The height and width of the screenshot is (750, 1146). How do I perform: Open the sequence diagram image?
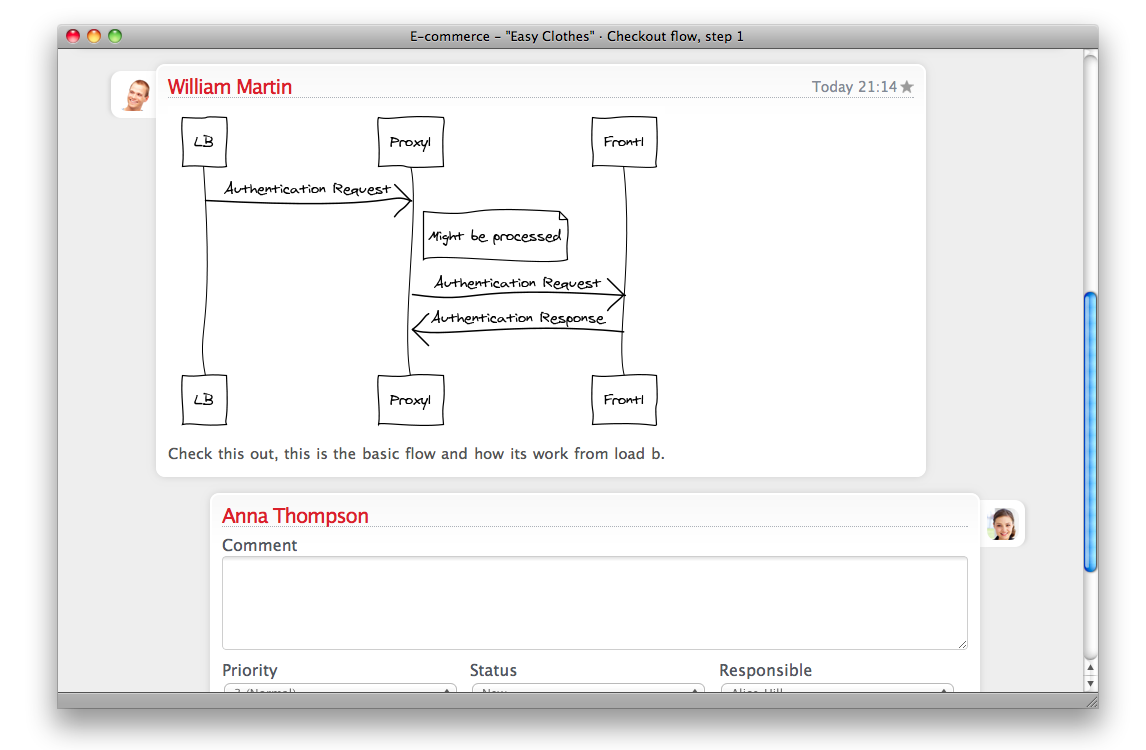click(x=419, y=270)
